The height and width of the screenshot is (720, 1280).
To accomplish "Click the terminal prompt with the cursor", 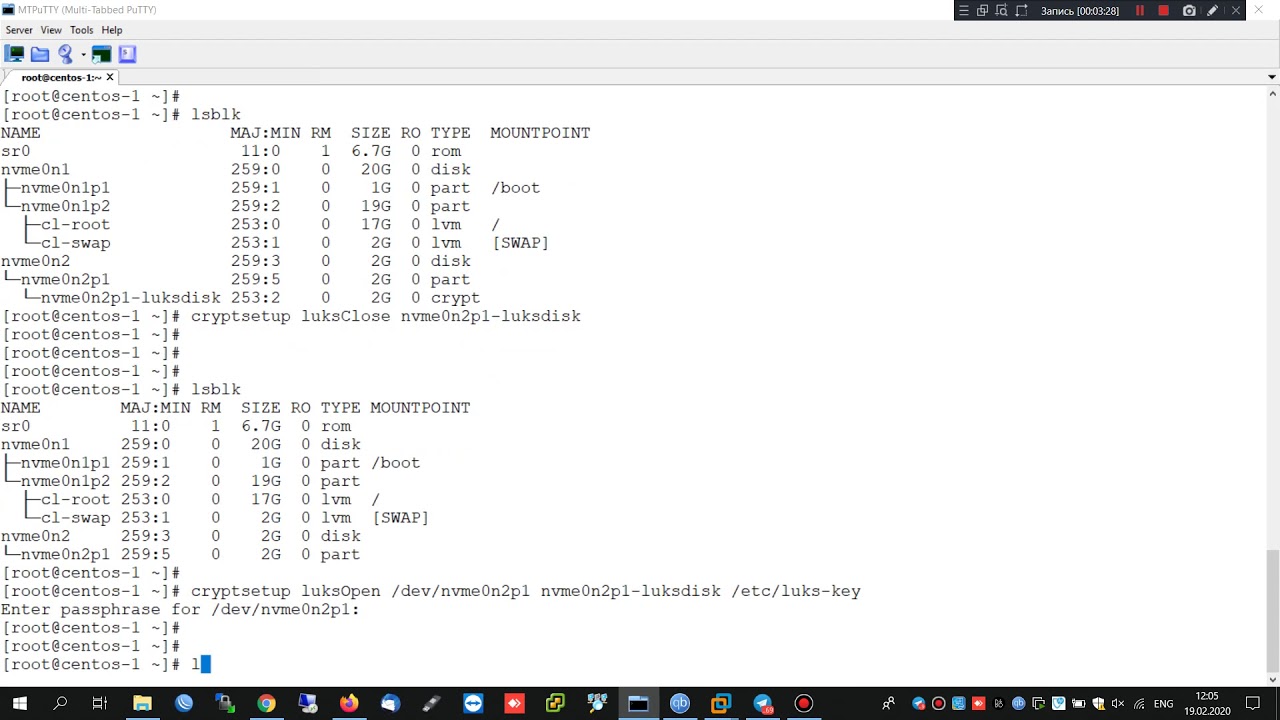I will [x=106, y=665].
